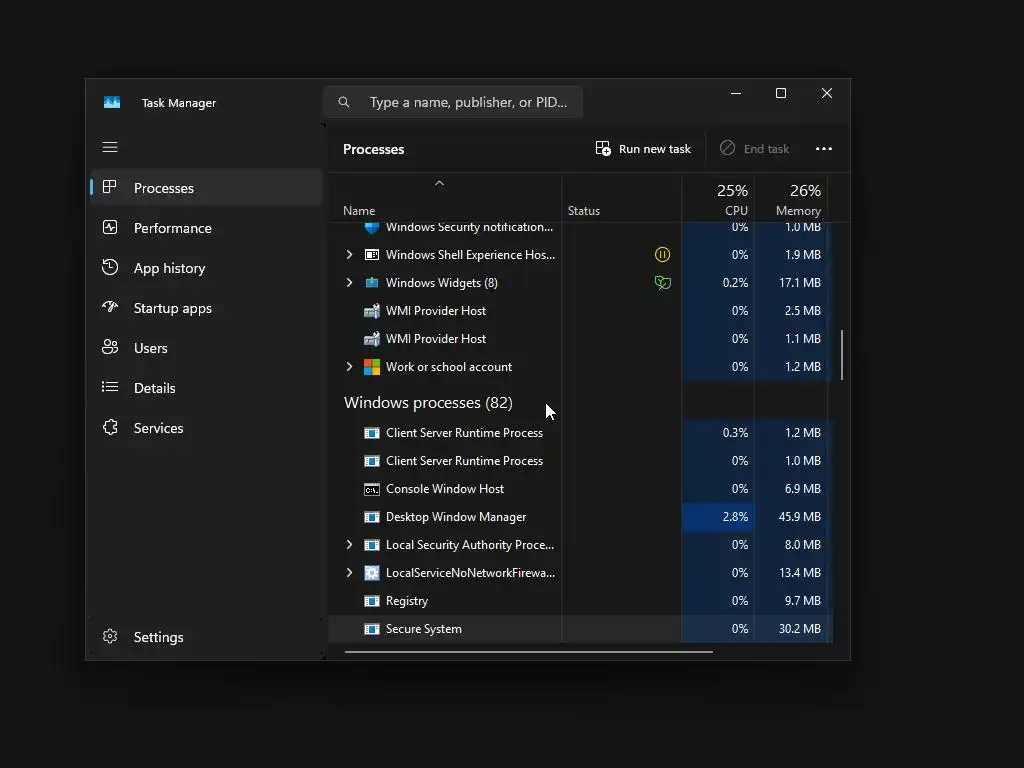Select the second WMI Provider Host name
Viewport: 1024px width, 768px height.
(x=436, y=339)
